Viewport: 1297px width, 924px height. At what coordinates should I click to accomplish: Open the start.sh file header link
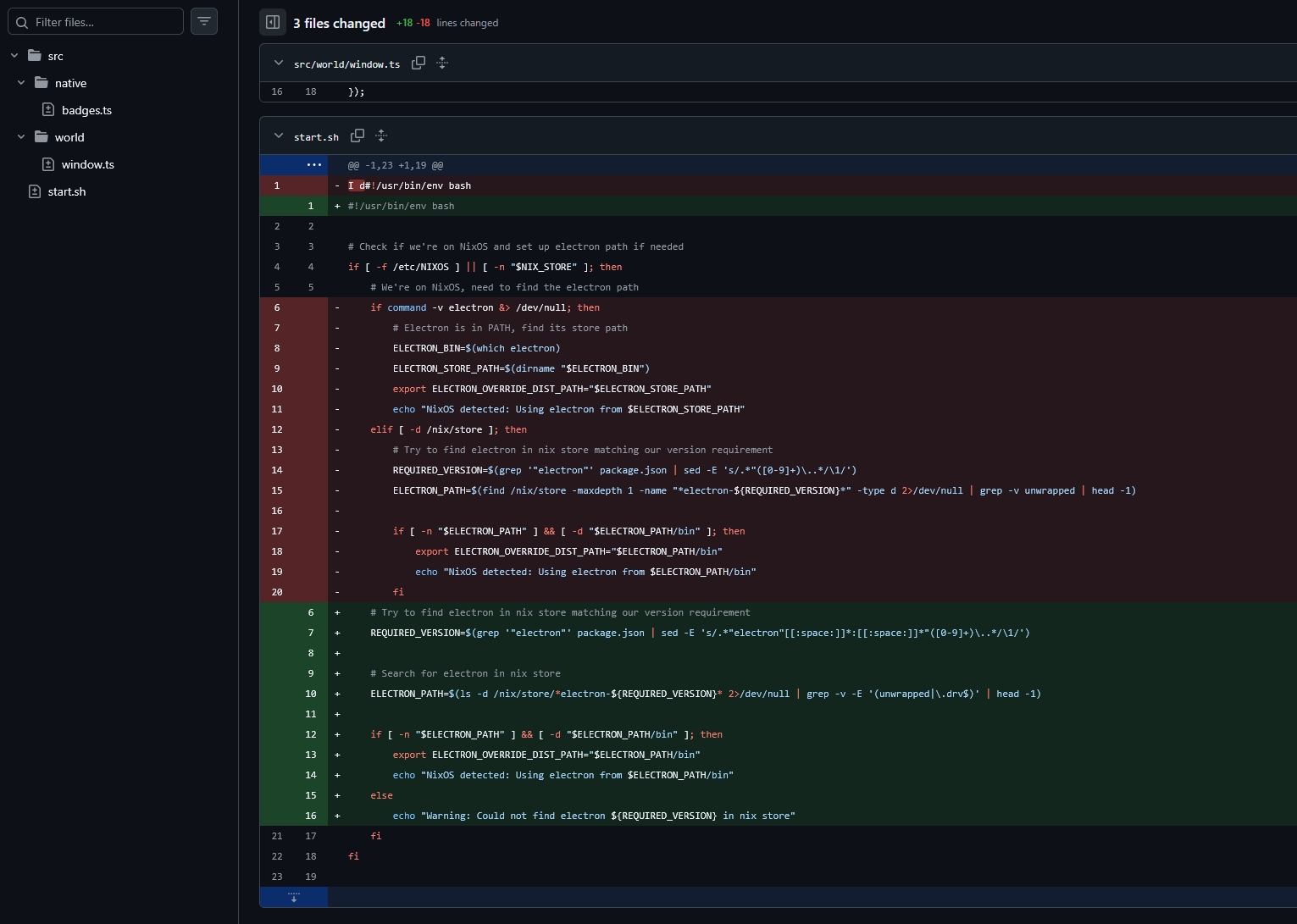click(316, 137)
